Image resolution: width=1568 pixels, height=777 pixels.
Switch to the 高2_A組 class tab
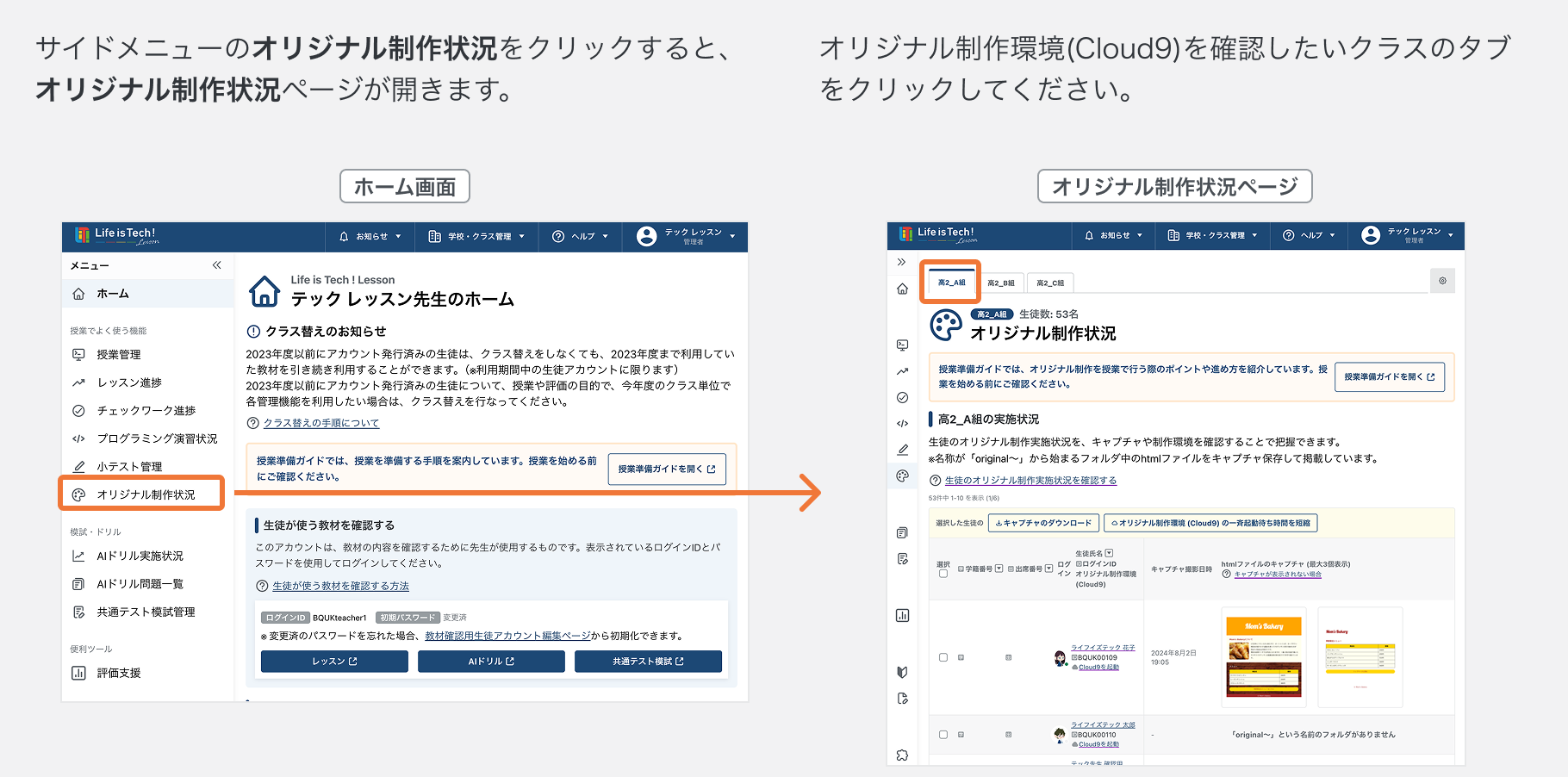coord(951,283)
